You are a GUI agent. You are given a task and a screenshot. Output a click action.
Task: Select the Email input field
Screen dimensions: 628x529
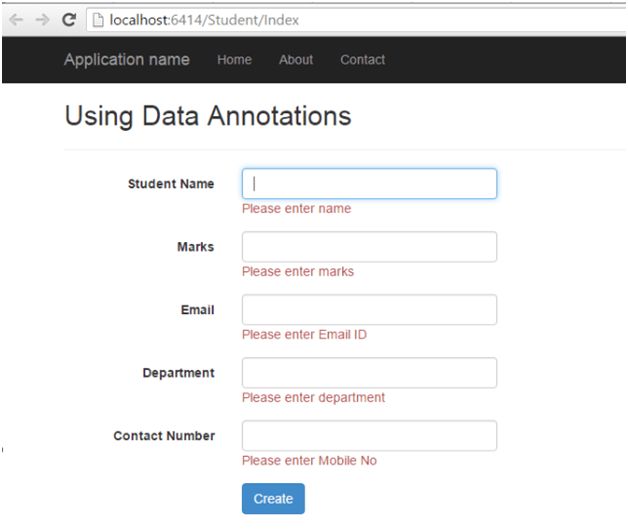(369, 310)
